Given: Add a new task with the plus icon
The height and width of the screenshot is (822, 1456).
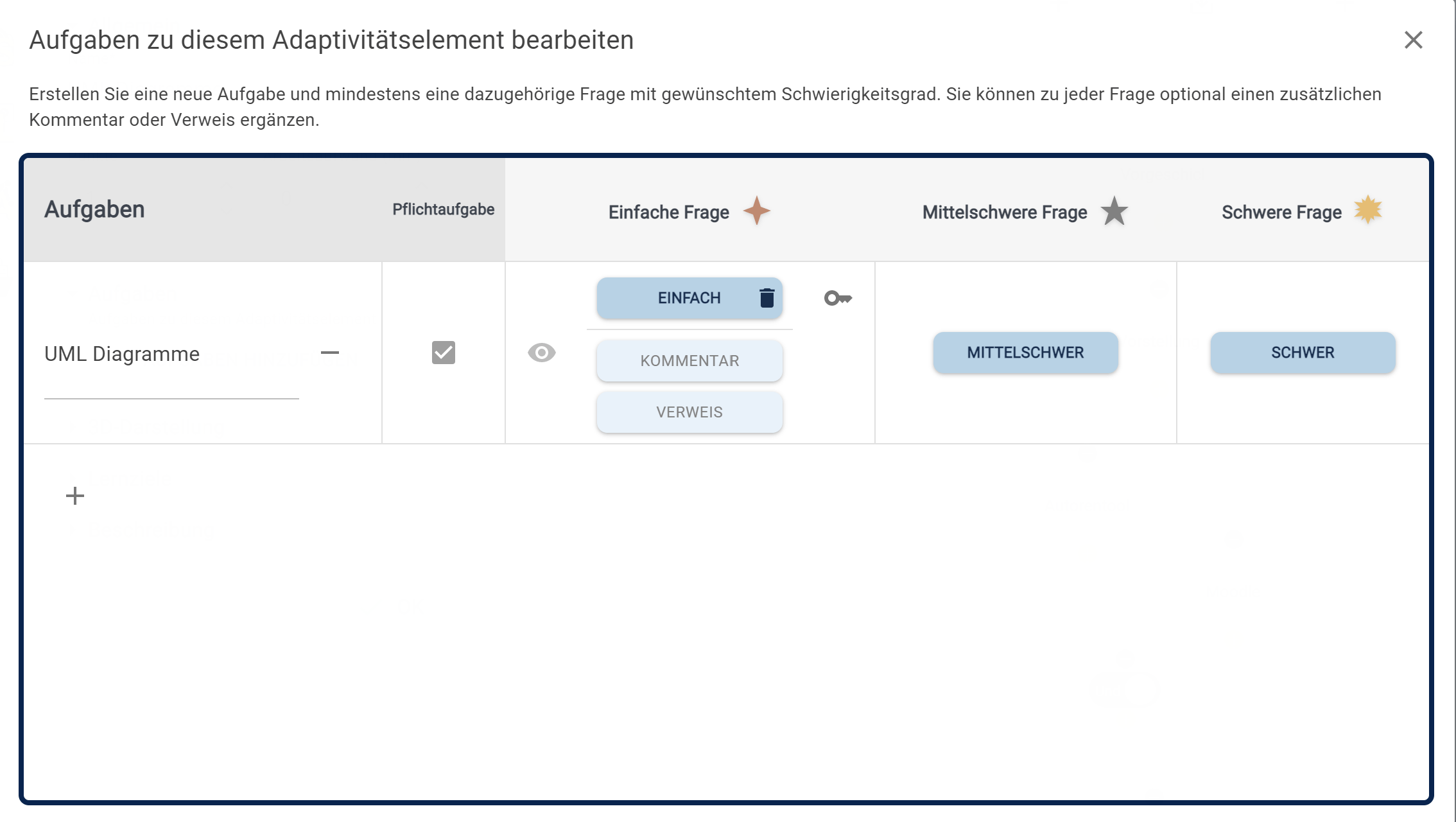Looking at the screenshot, I should (75, 496).
